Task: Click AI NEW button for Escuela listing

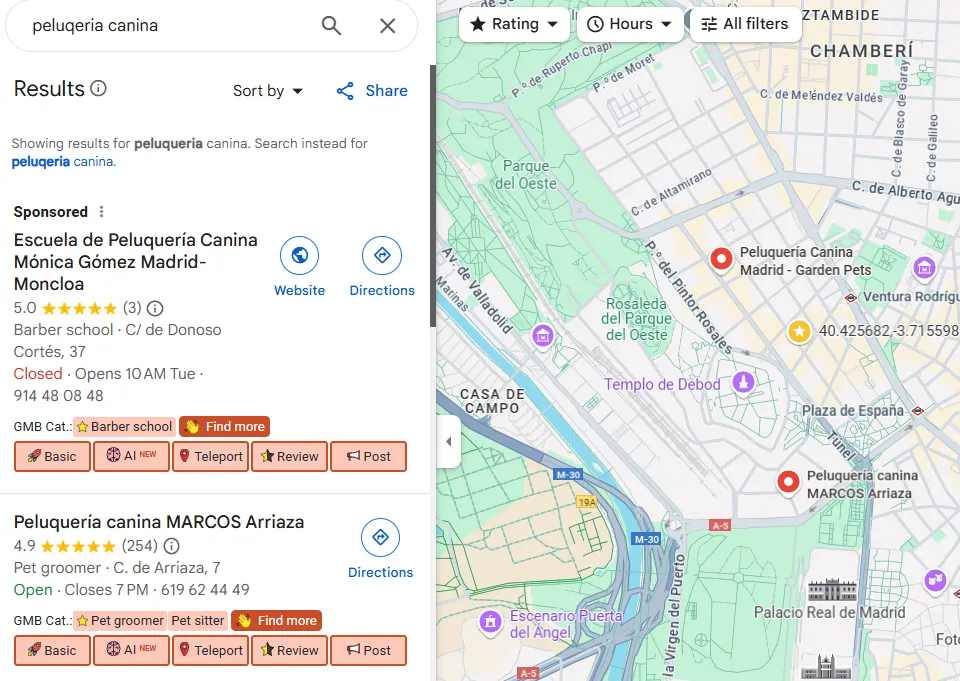Action: [131, 456]
